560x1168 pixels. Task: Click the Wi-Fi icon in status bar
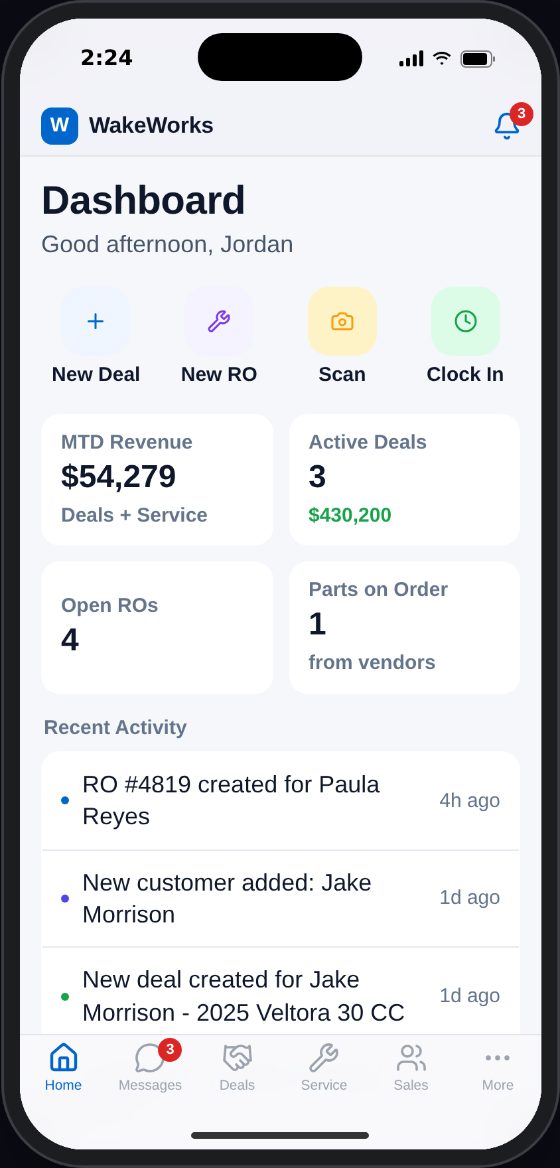click(x=442, y=58)
